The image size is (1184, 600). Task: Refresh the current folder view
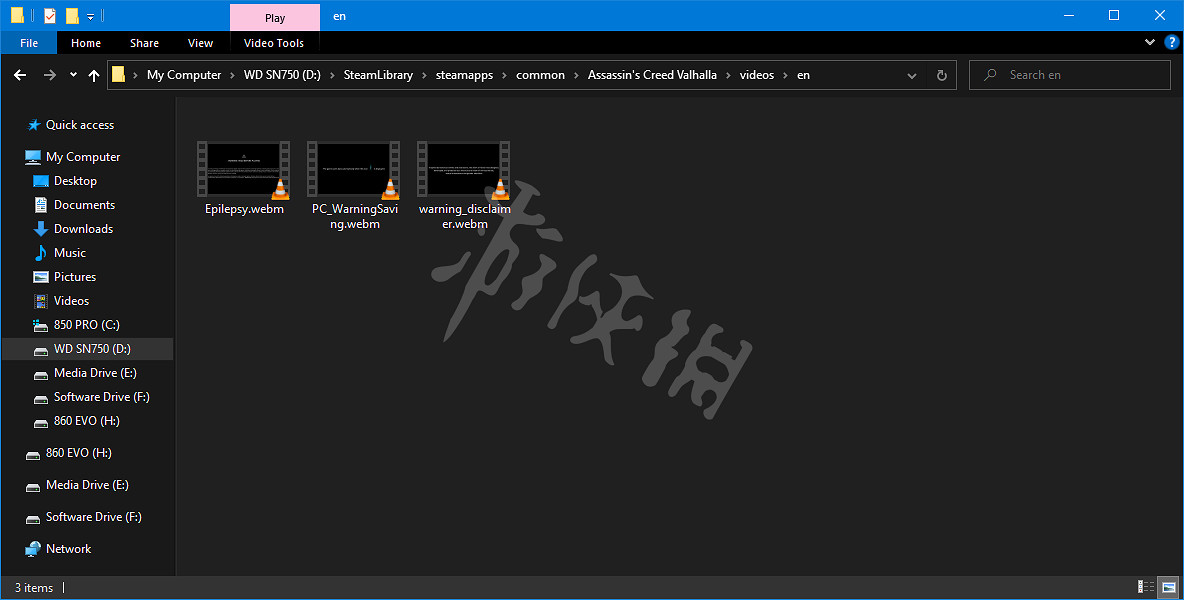point(941,75)
